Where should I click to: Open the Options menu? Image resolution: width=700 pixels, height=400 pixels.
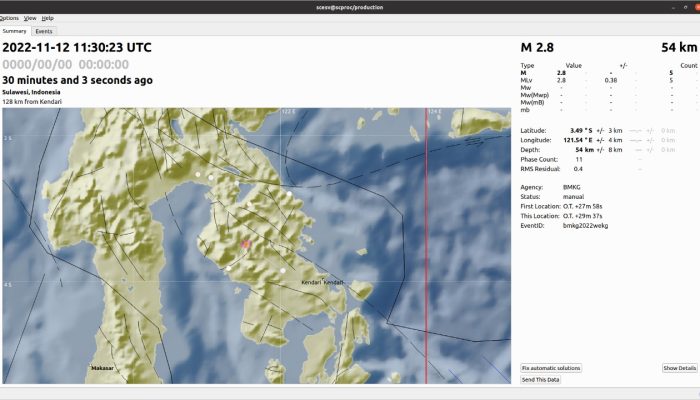click(x=9, y=18)
